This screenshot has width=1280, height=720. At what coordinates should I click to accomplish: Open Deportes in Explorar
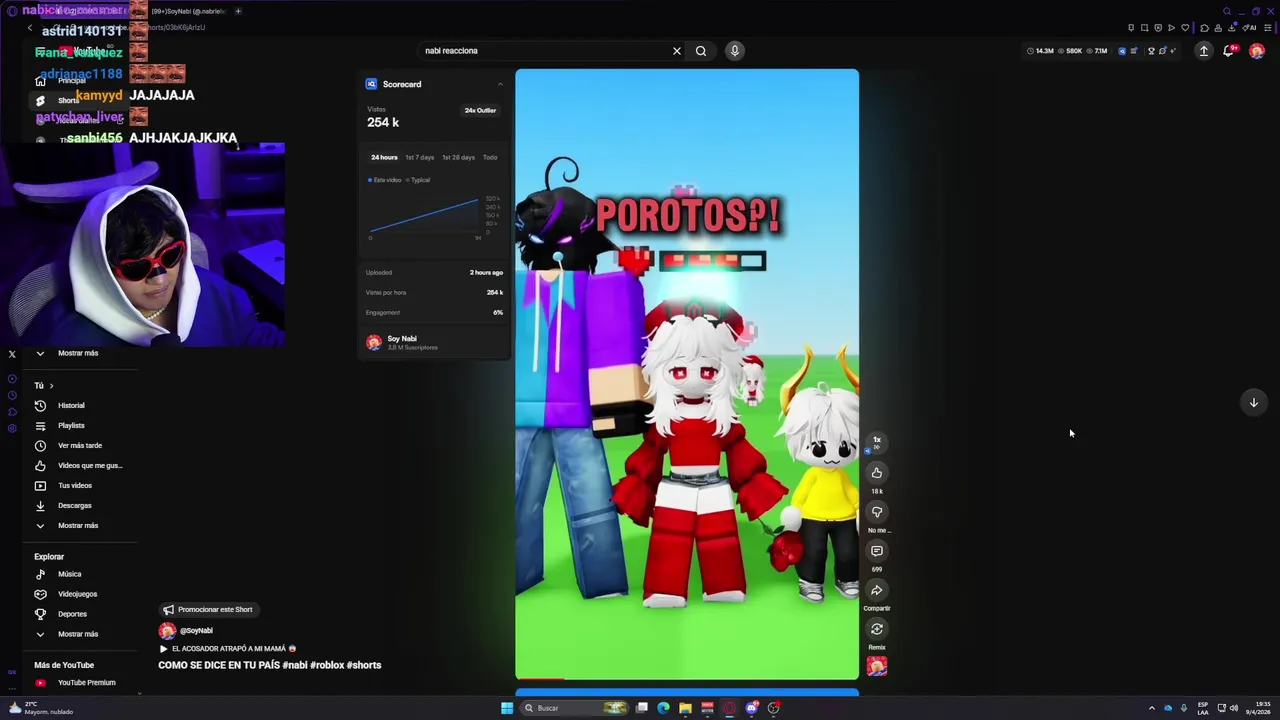click(78, 614)
